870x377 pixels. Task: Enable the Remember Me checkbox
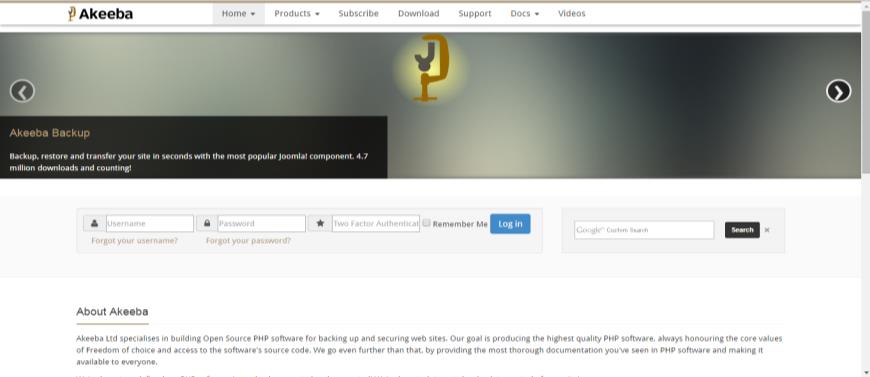pos(426,223)
